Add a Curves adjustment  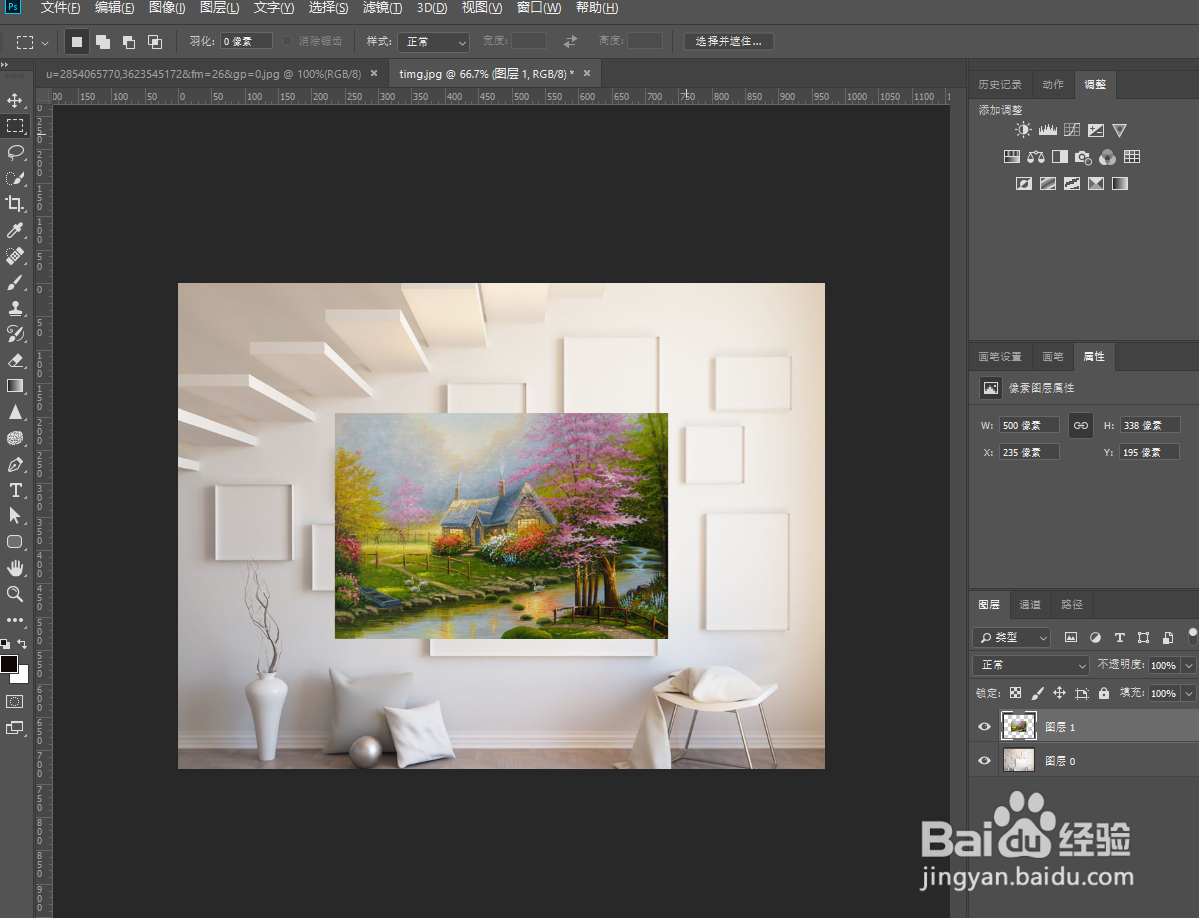click(1072, 130)
